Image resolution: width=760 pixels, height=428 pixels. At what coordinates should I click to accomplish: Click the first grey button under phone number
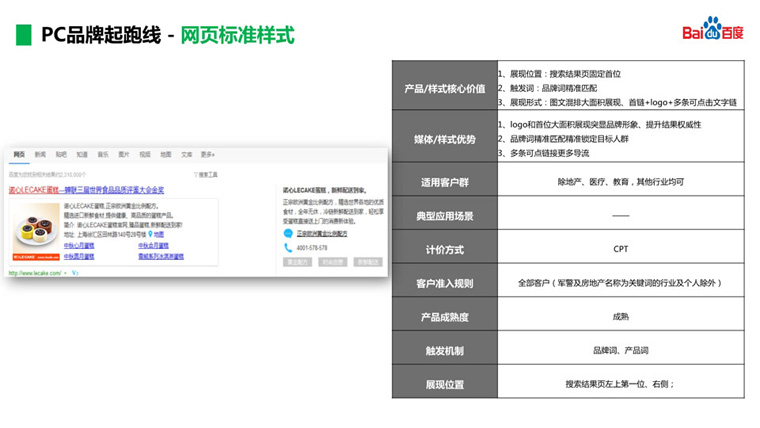tap(298, 262)
